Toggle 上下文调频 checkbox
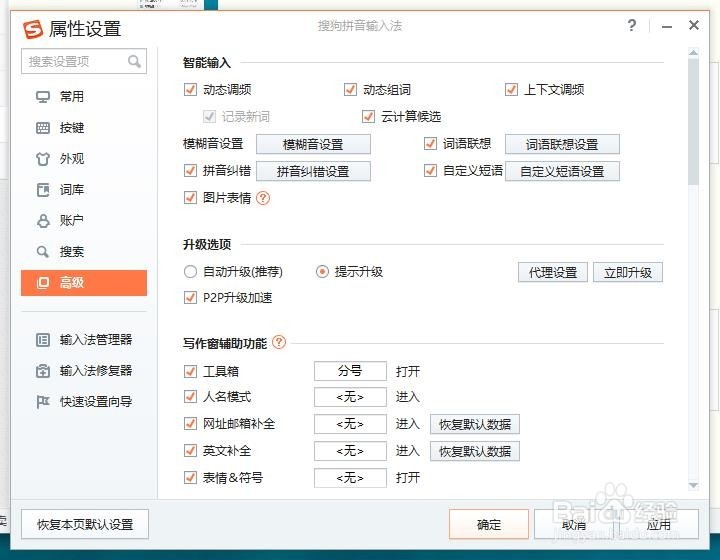Viewport: 720px width, 560px height. click(x=511, y=90)
